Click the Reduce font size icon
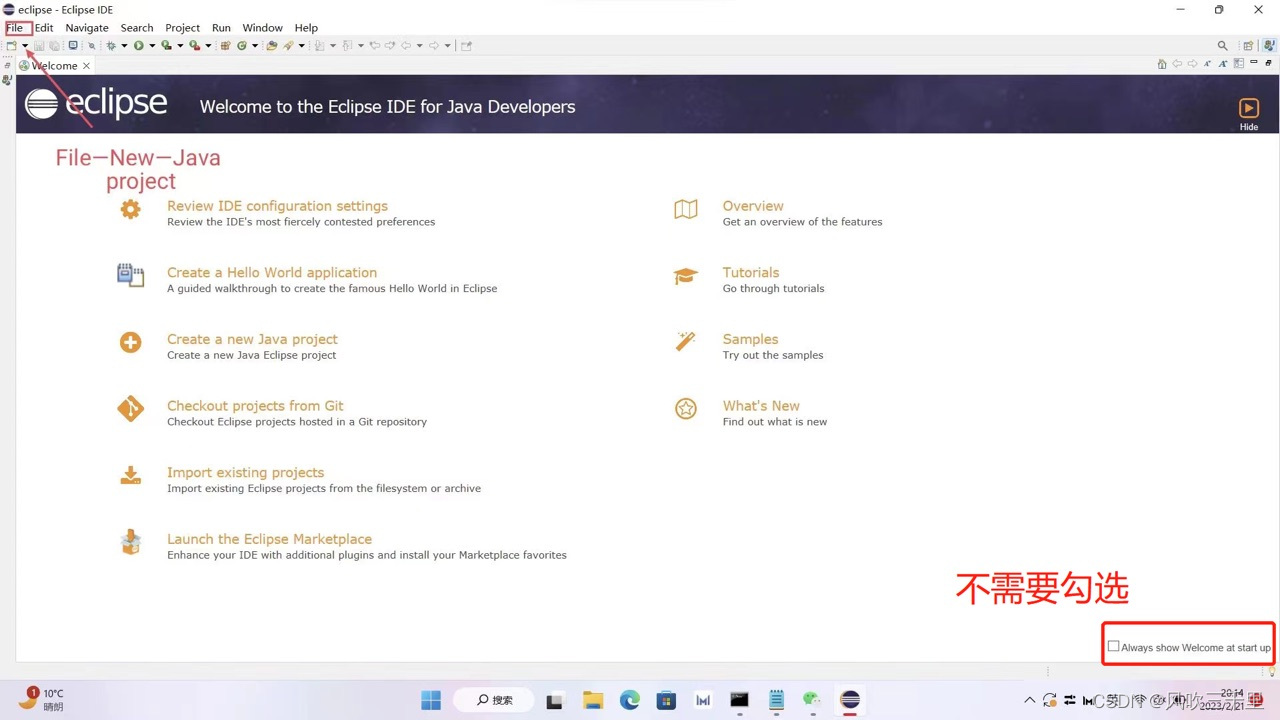 [x=1207, y=63]
